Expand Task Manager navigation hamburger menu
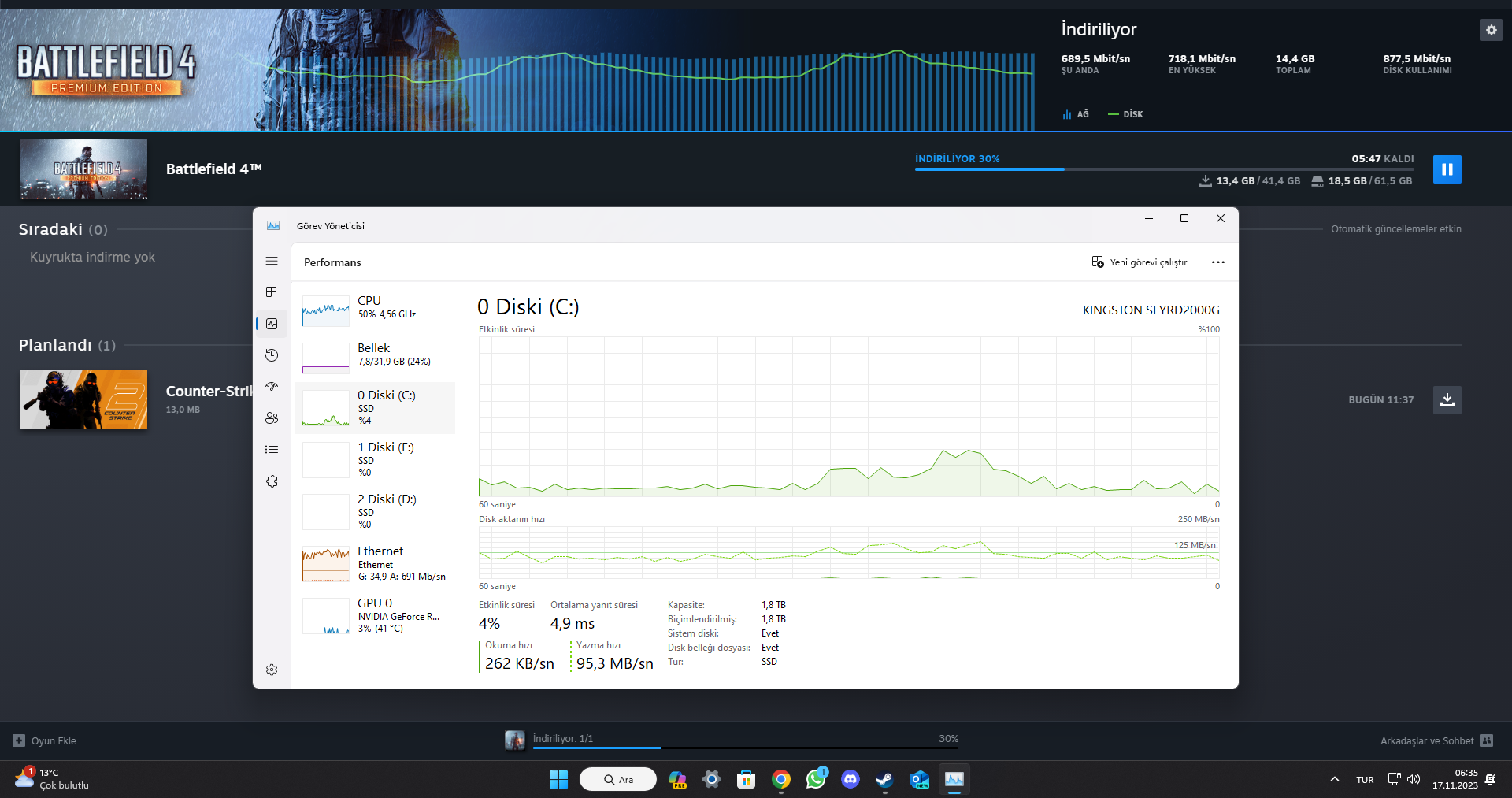The width and height of the screenshot is (1512, 798). pos(272,261)
